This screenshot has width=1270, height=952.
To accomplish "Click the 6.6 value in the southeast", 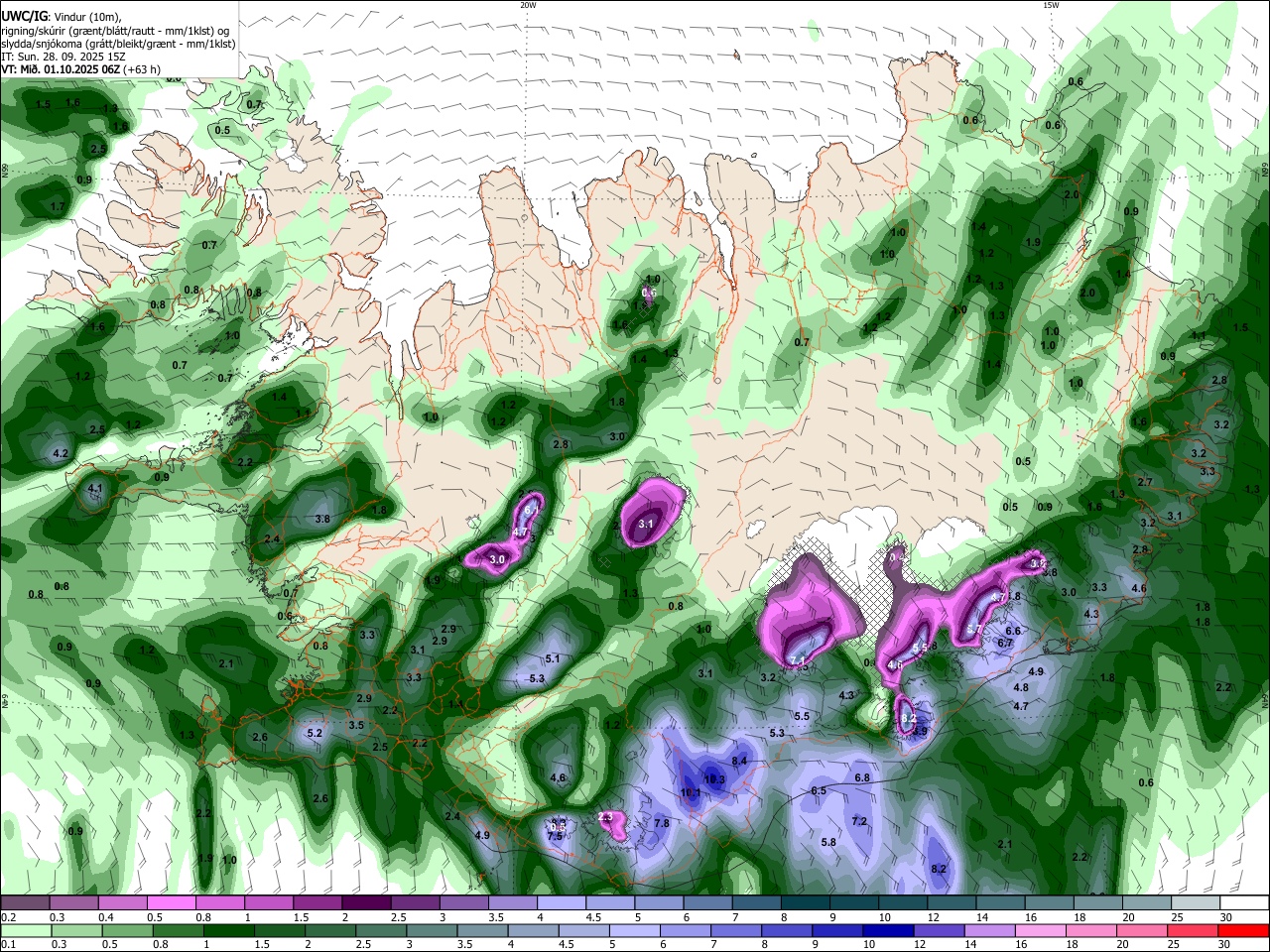I will click(x=1013, y=631).
